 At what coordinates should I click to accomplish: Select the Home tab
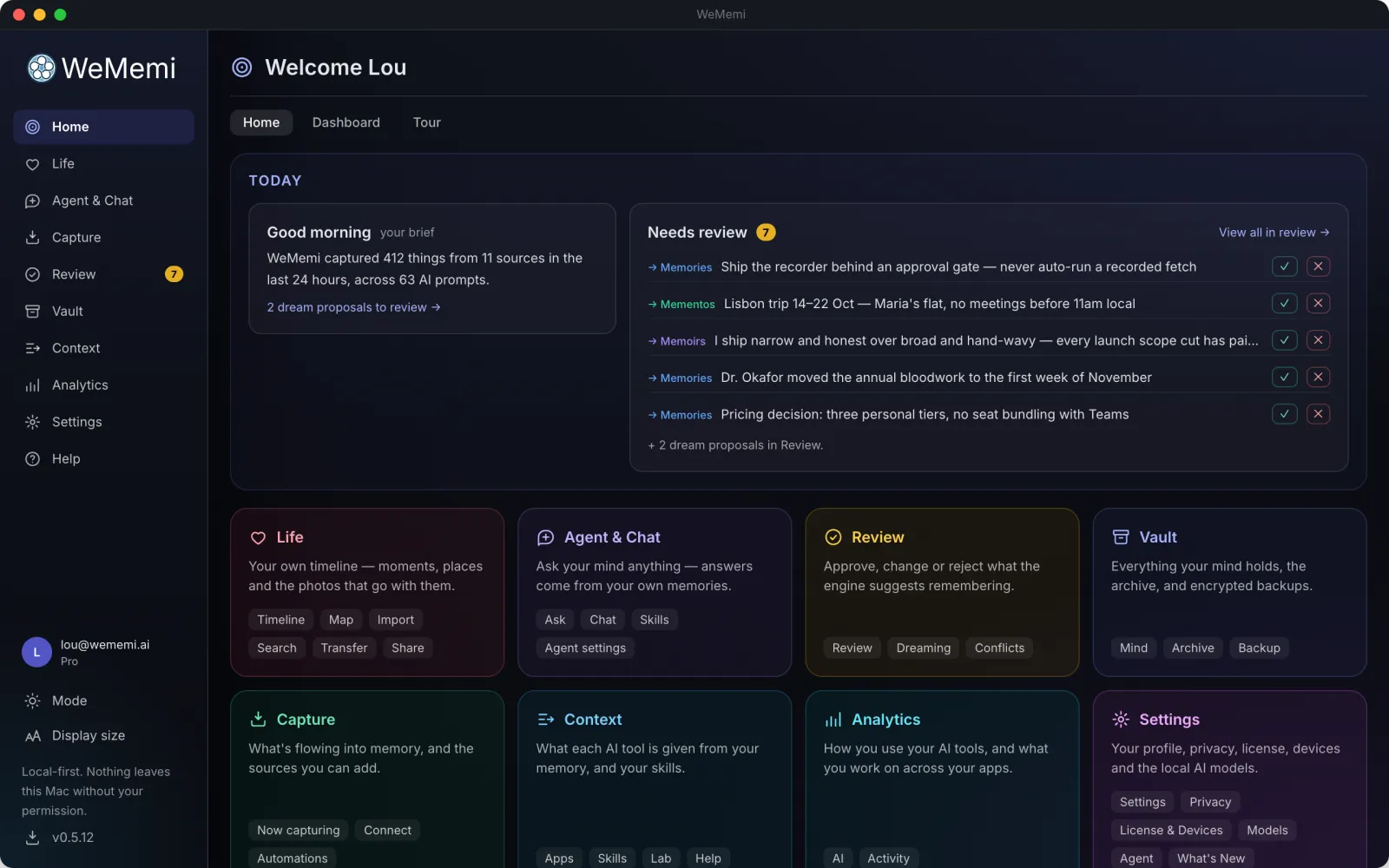[x=261, y=122]
